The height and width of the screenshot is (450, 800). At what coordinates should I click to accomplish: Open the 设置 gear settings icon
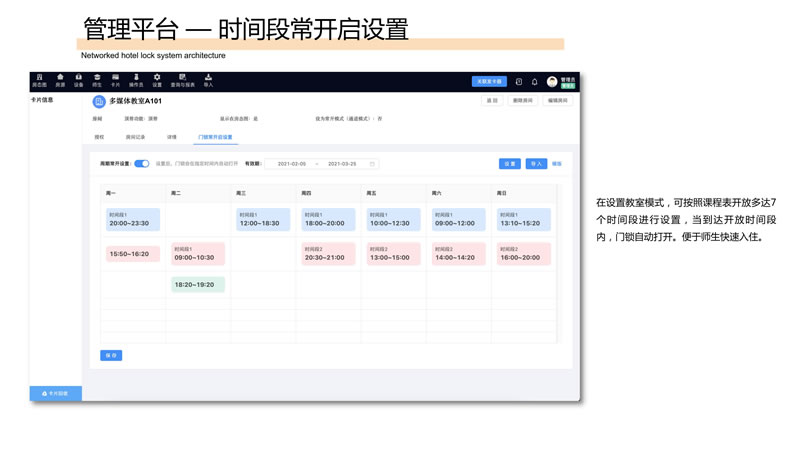click(x=157, y=81)
